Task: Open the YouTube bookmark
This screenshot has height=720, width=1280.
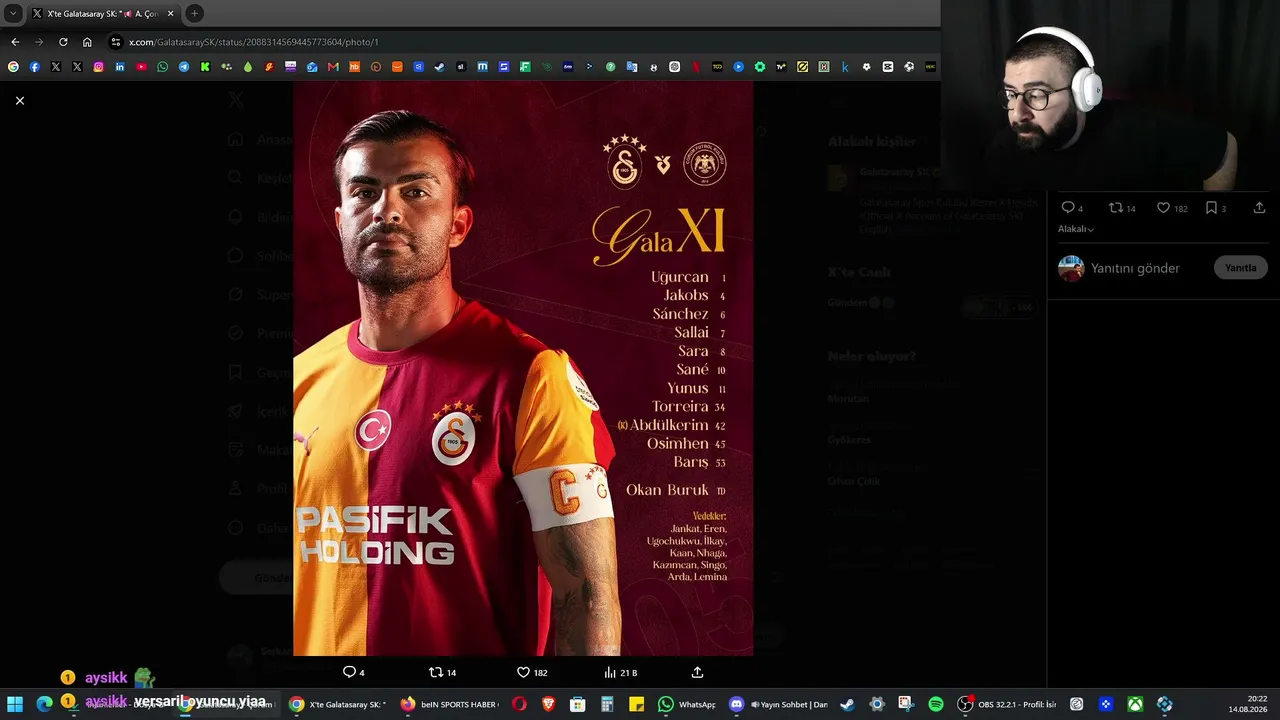Action: 141,67
